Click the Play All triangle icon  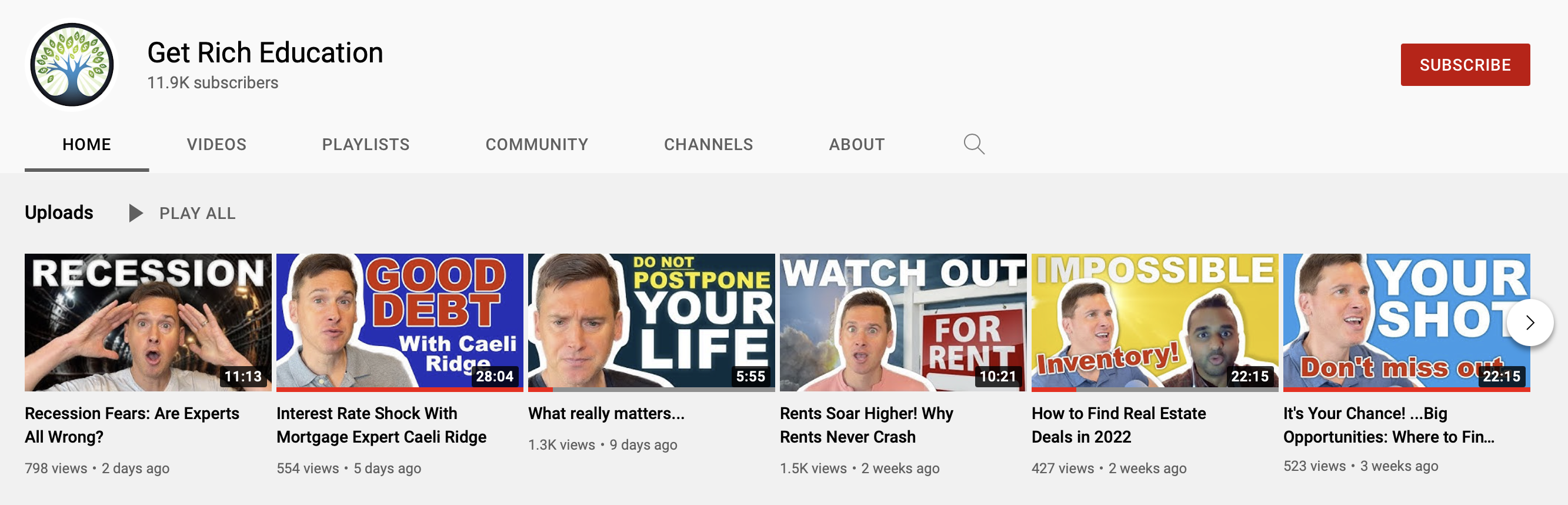[x=136, y=213]
